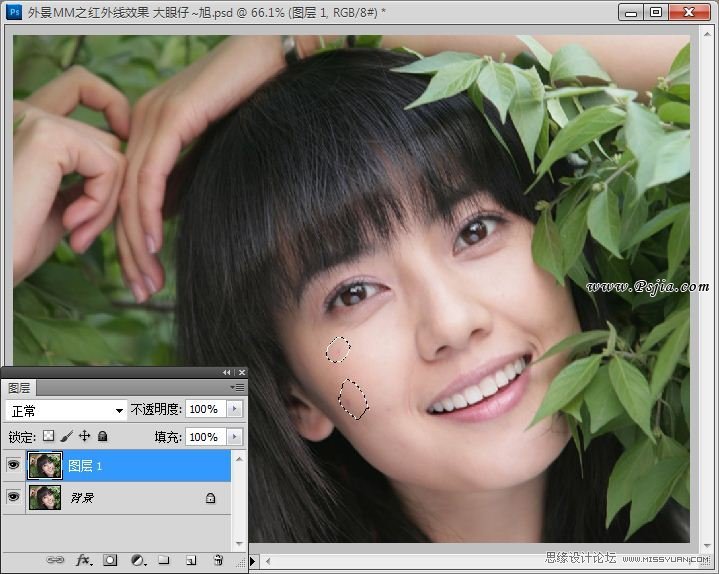Click the link layers chain icon
This screenshot has height=574, width=719.
click(55, 560)
